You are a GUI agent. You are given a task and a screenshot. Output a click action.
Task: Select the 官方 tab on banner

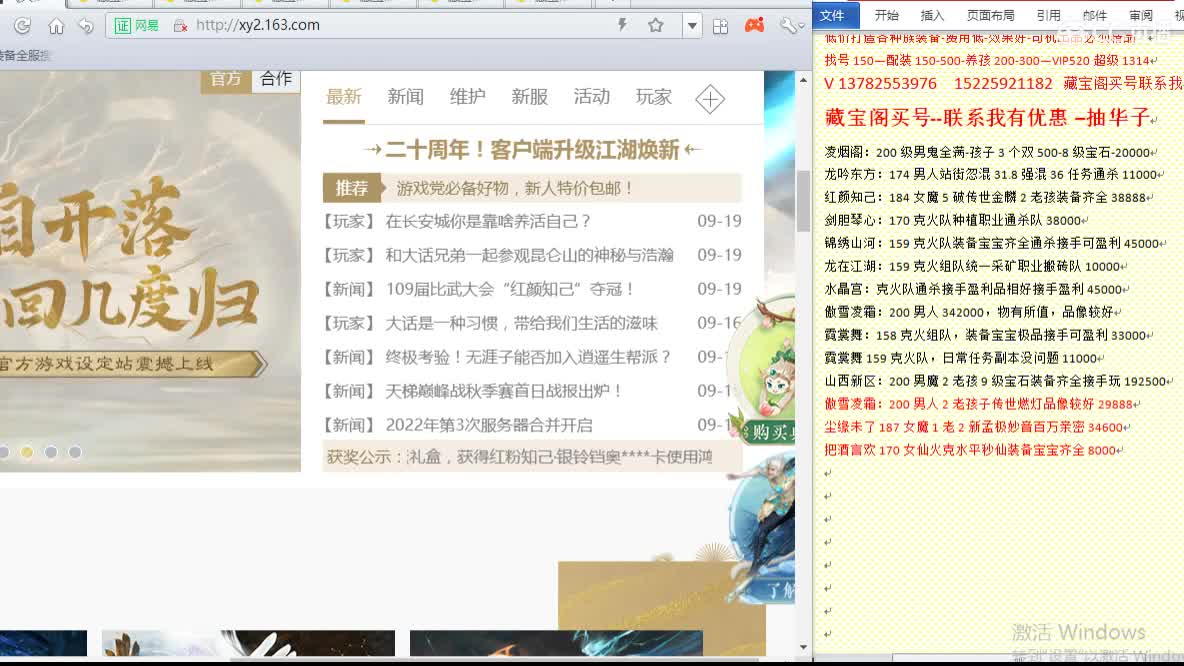point(225,79)
